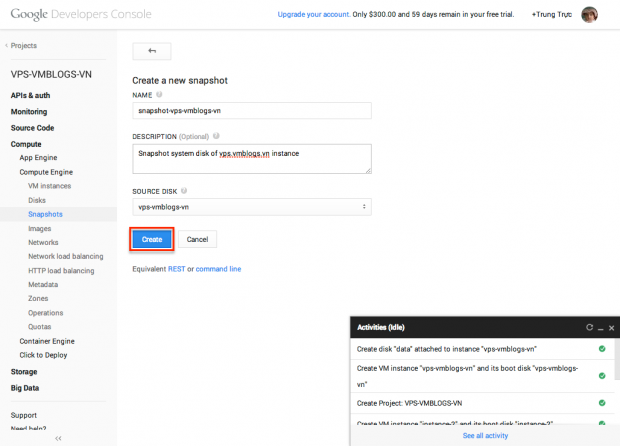Click status check for Create disk "data" activity
The width and height of the screenshot is (620, 446).
(602, 349)
